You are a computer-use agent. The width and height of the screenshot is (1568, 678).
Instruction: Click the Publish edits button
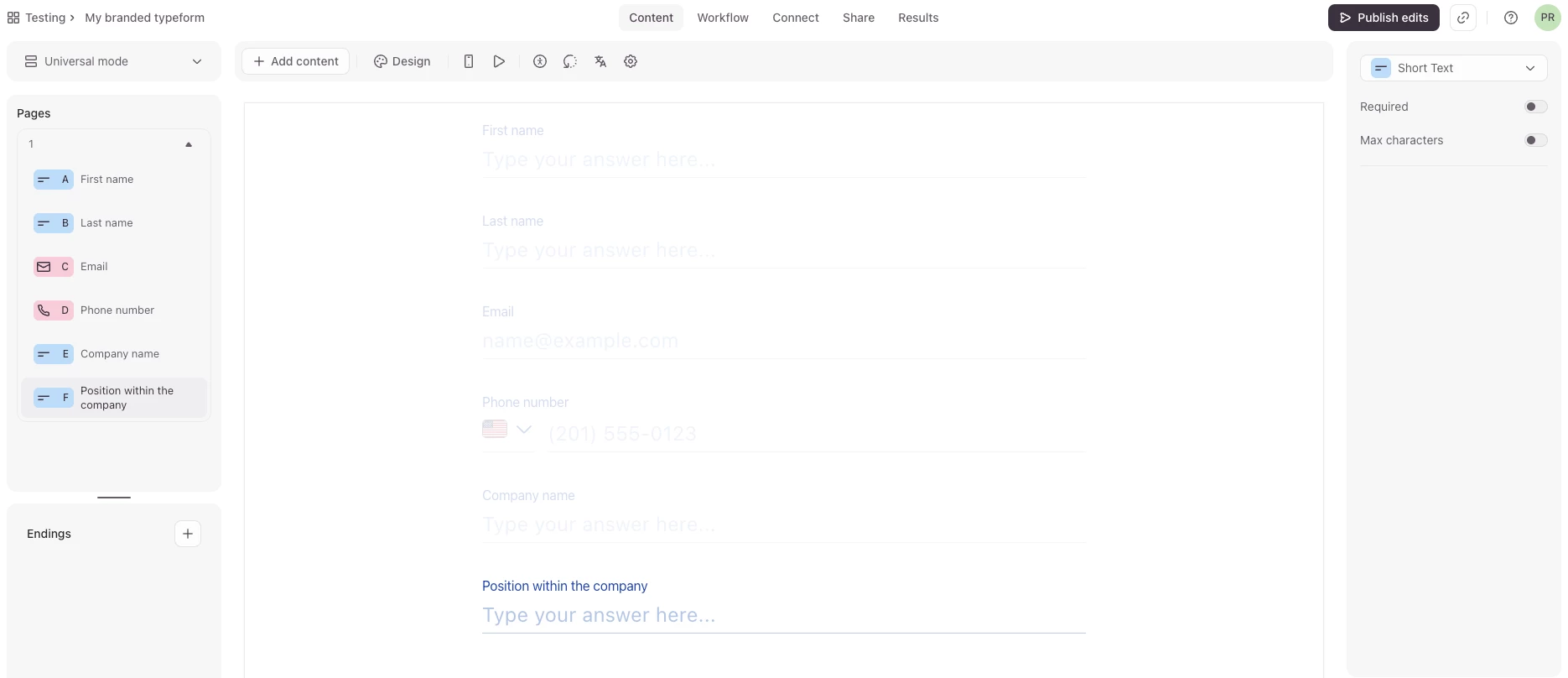click(1384, 18)
